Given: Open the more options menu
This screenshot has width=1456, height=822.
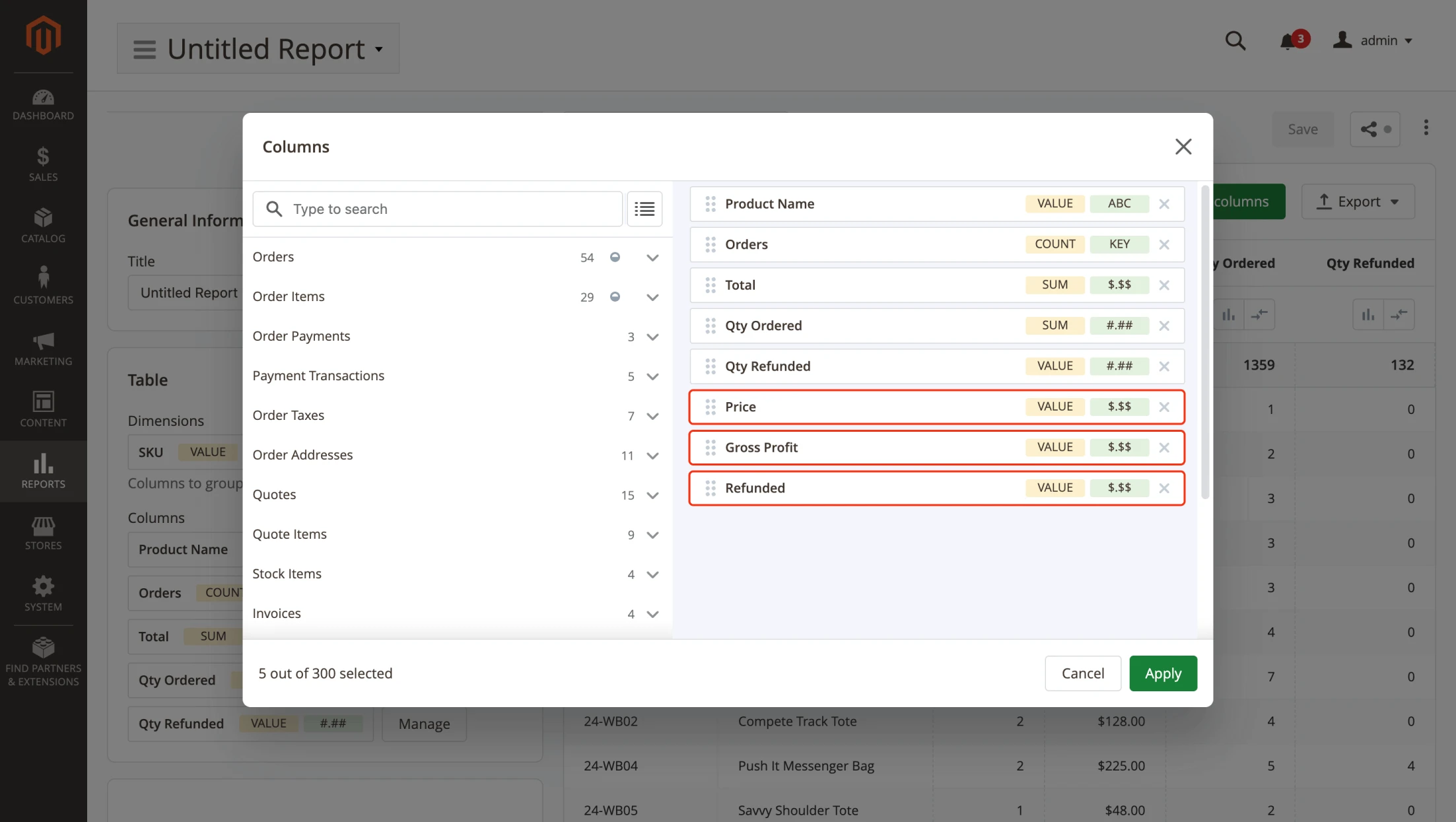Looking at the screenshot, I should pos(1426,128).
